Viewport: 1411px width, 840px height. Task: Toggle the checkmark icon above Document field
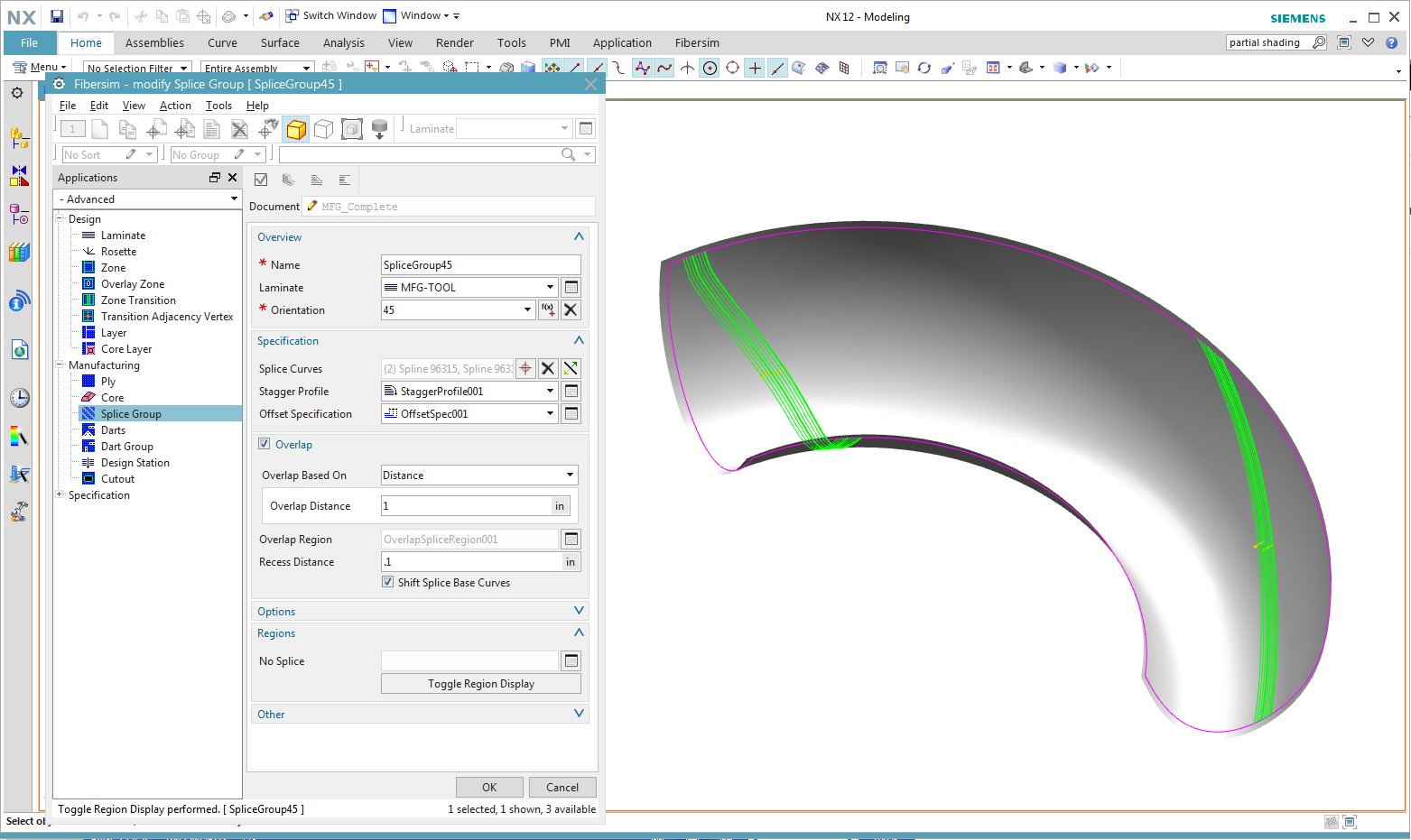[x=261, y=180]
